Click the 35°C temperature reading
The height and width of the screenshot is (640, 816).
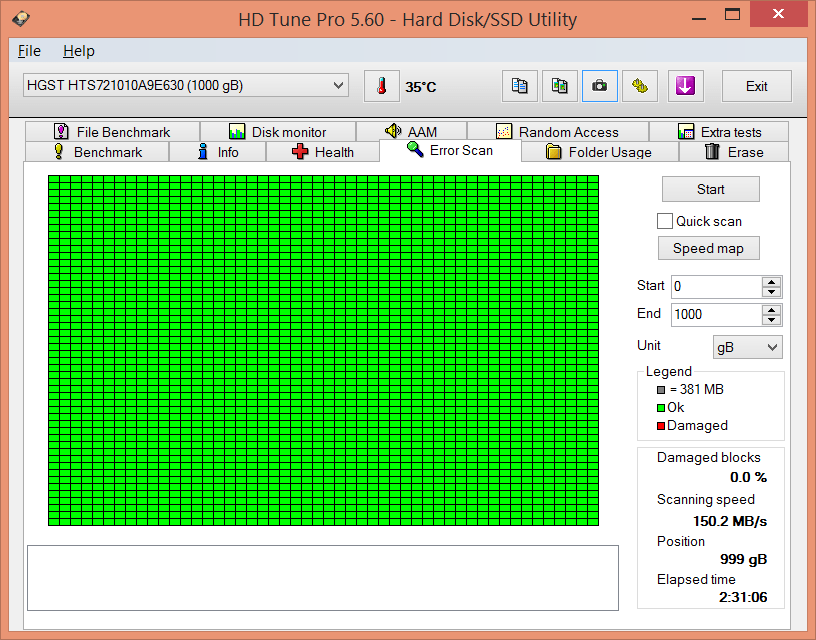pos(420,87)
